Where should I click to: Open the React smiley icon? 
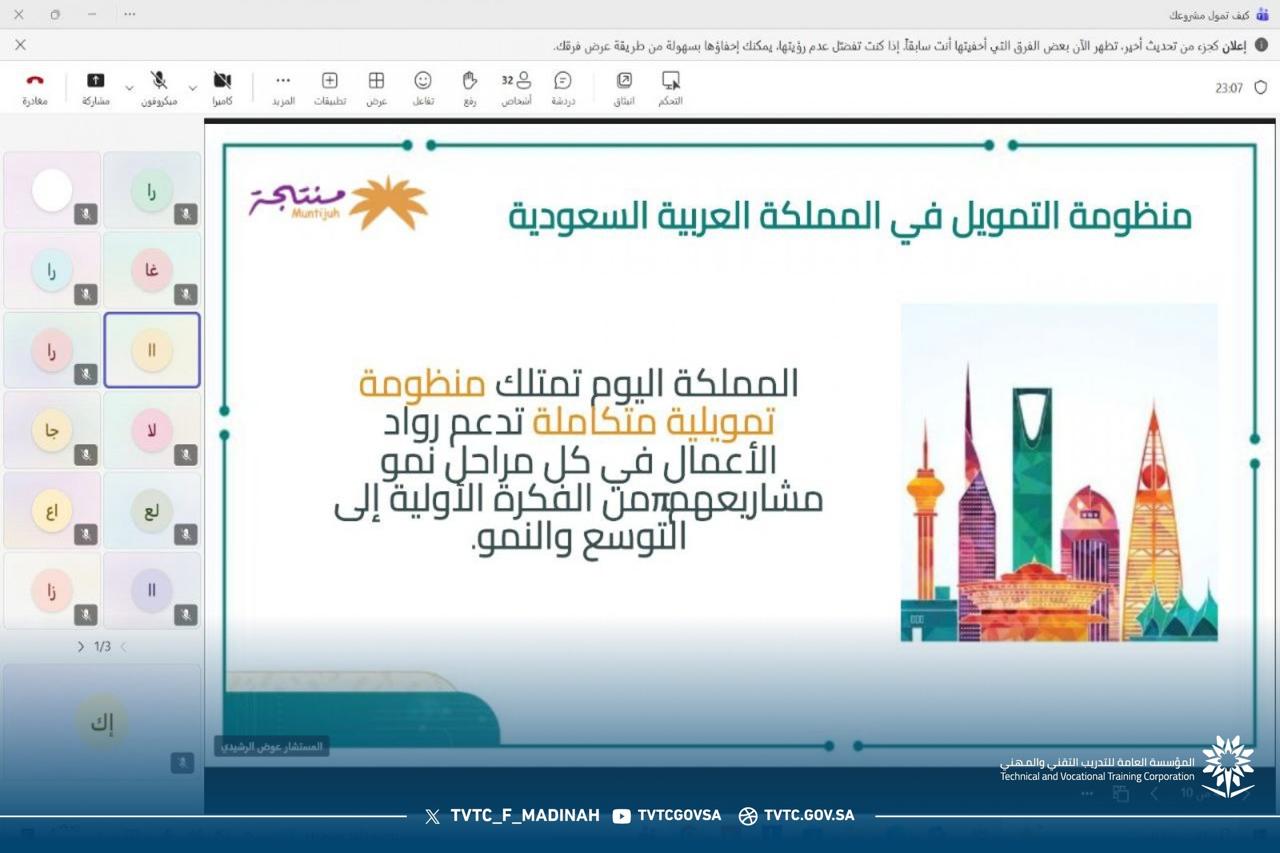pos(423,88)
